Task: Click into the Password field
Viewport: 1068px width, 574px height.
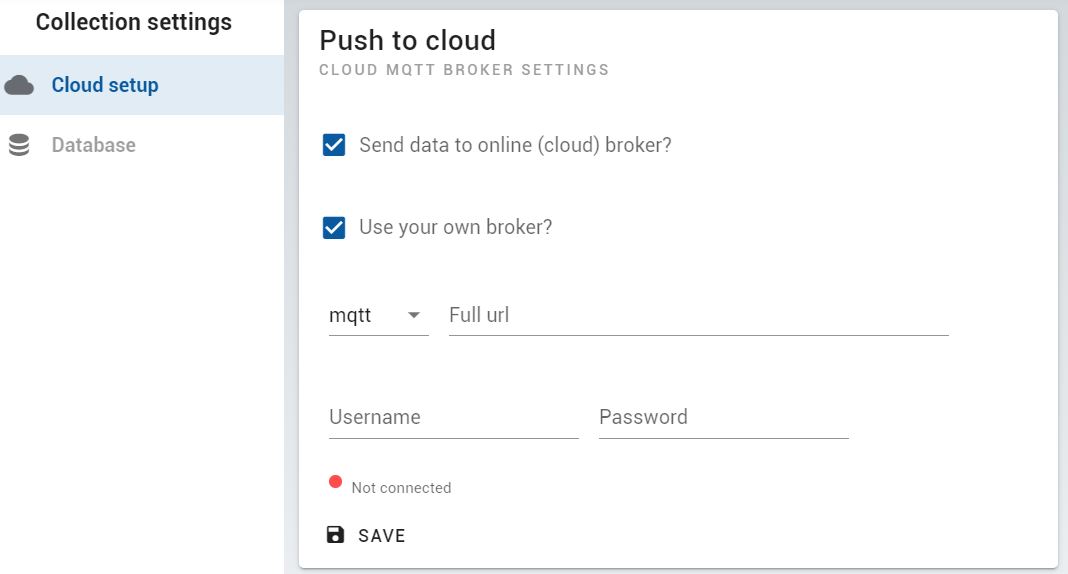Action: 723,417
